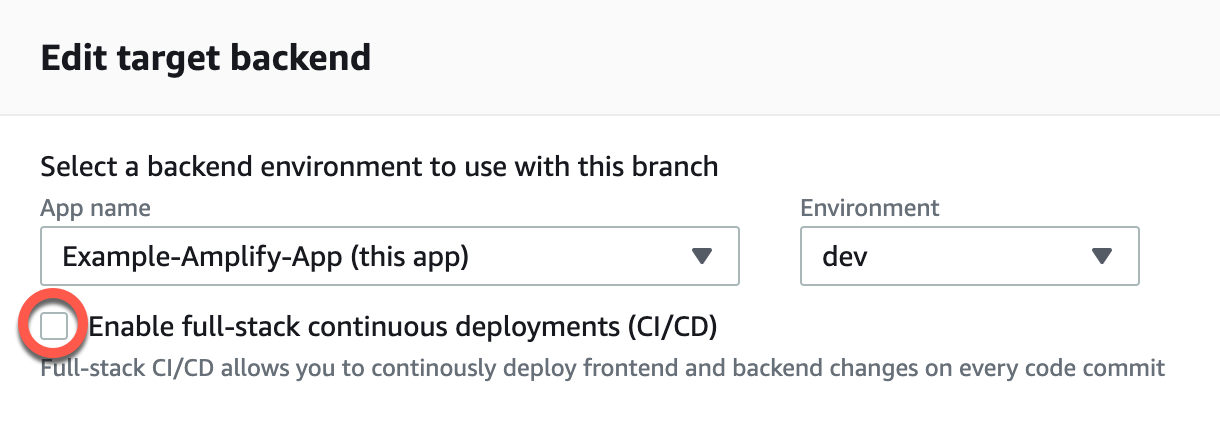Viewport: 1220px width, 440px height.
Task: Click the gray header bar beside the title
Action: (x=800, y=58)
